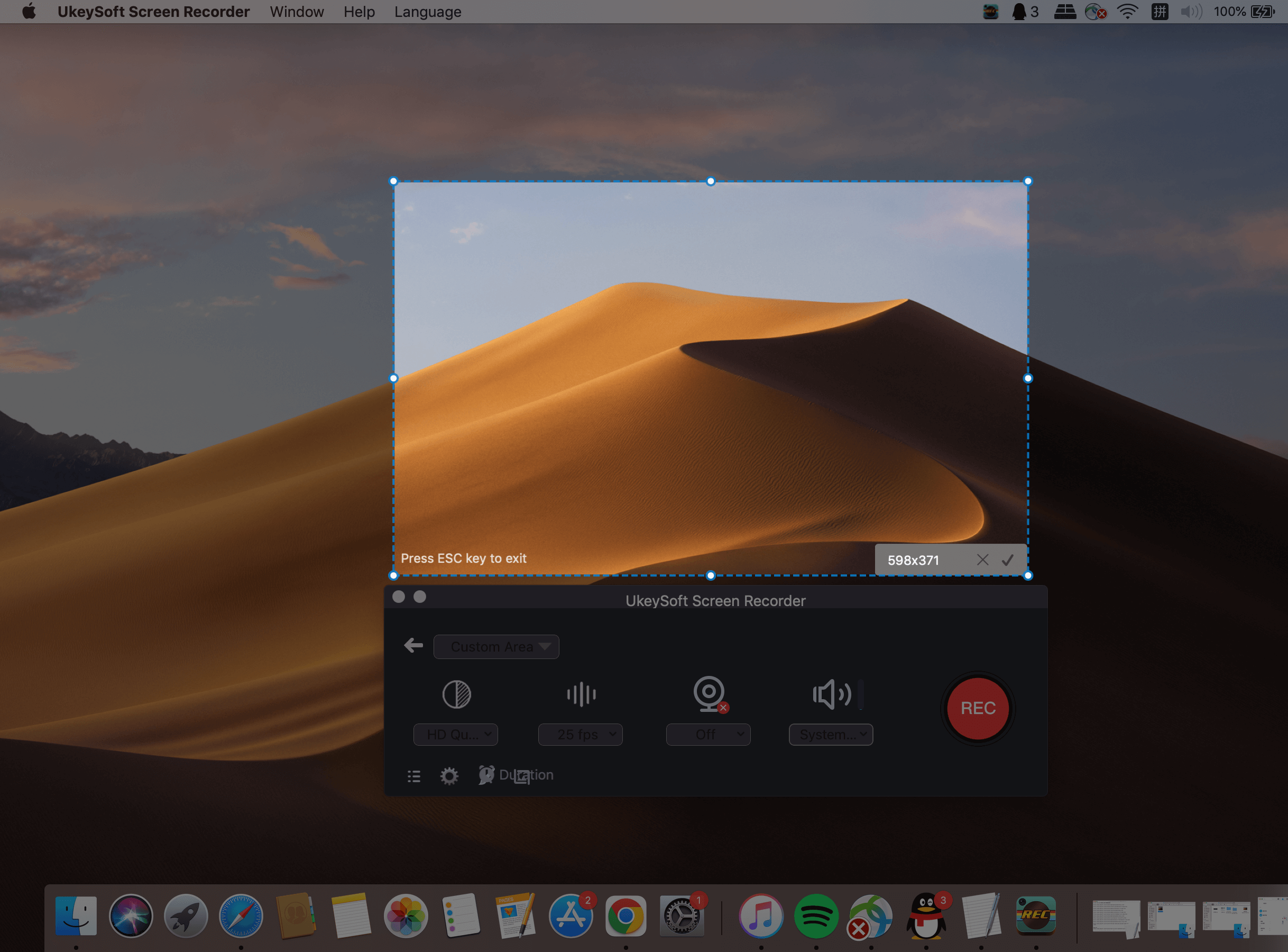
Task: Open the HD Quality dropdown
Action: (456, 734)
